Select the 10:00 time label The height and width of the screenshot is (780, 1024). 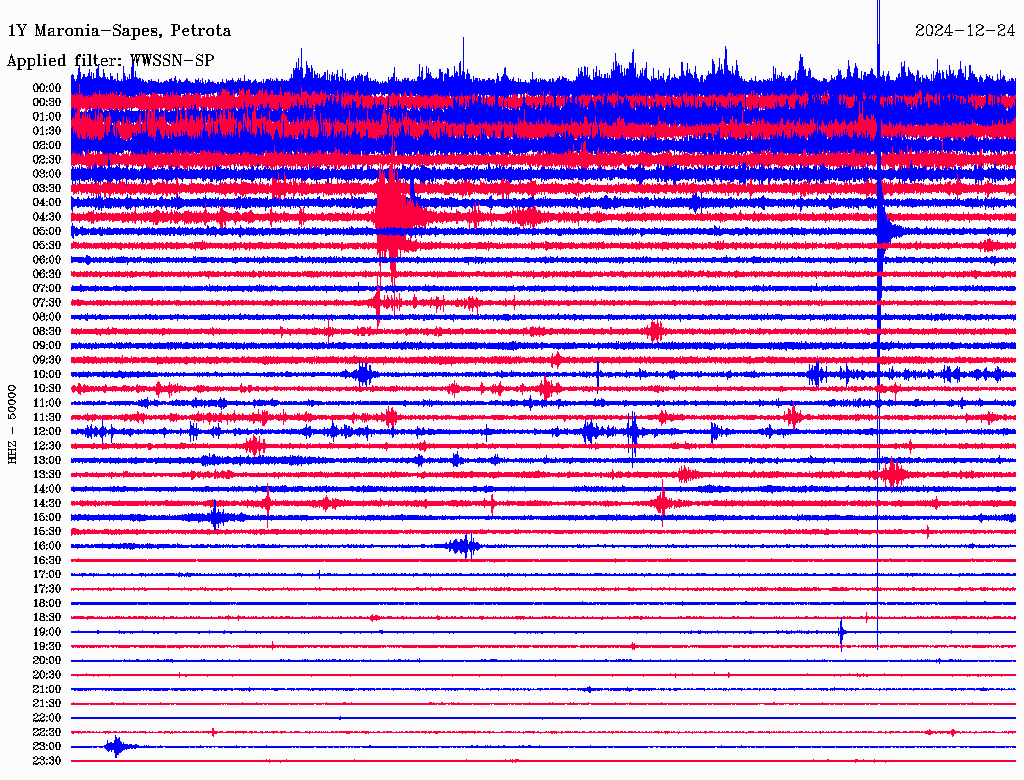pyautogui.click(x=47, y=374)
